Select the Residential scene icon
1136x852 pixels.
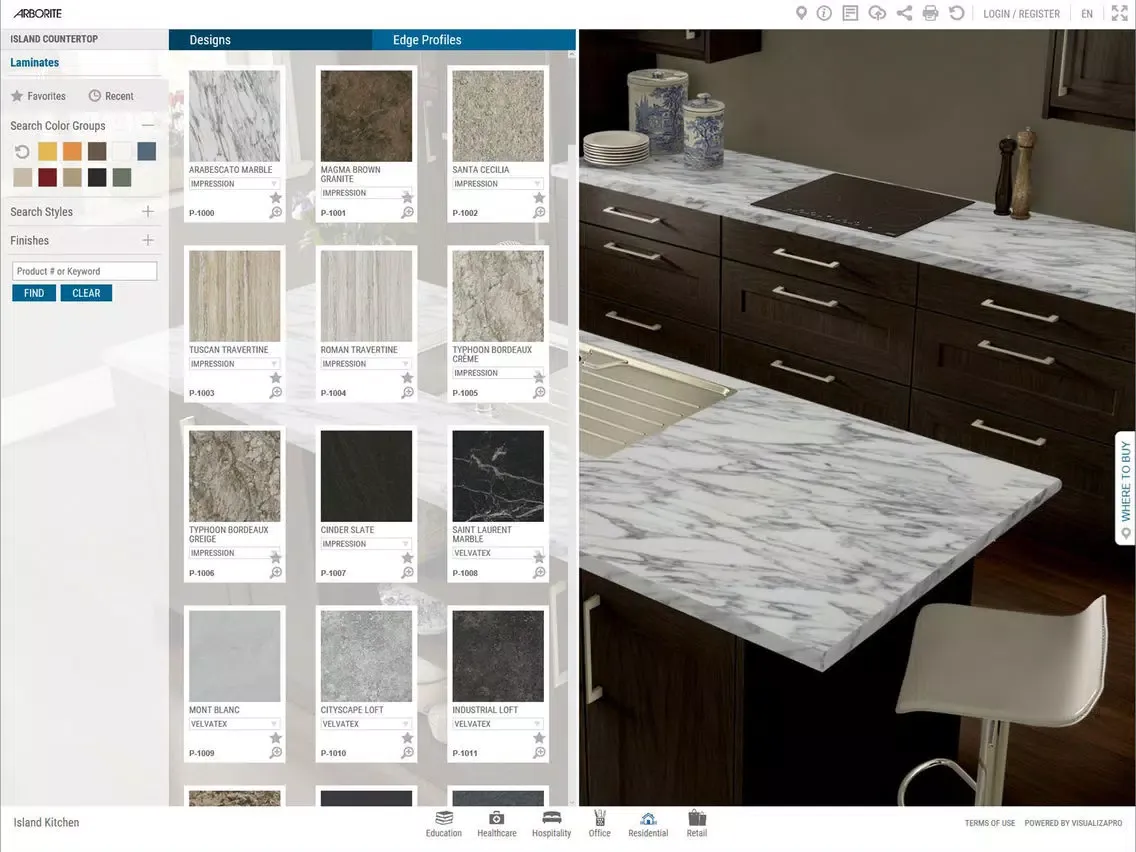(648, 824)
